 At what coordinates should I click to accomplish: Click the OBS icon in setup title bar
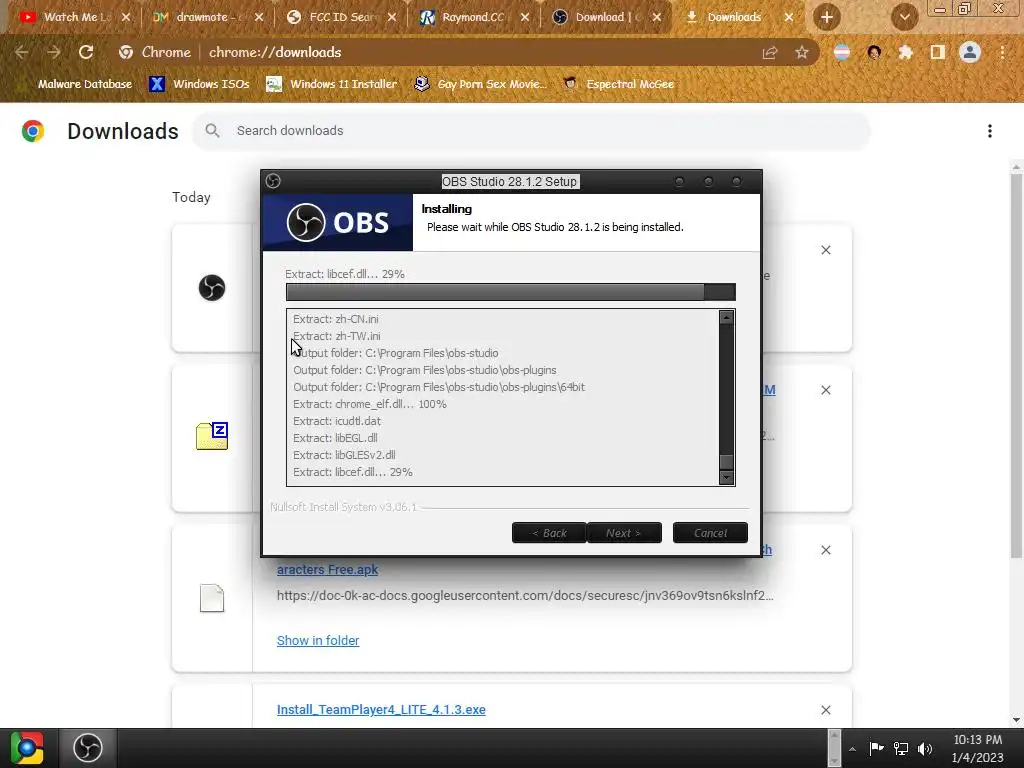pos(273,181)
